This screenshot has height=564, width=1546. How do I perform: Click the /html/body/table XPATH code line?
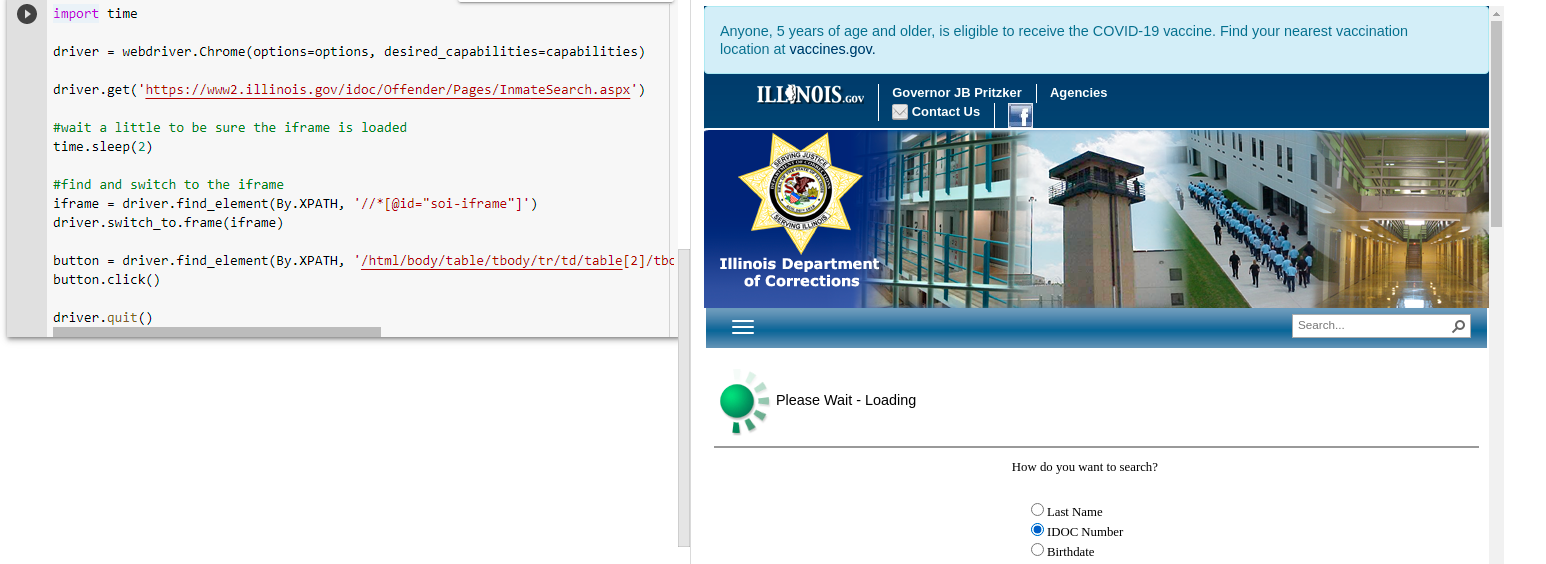364,261
